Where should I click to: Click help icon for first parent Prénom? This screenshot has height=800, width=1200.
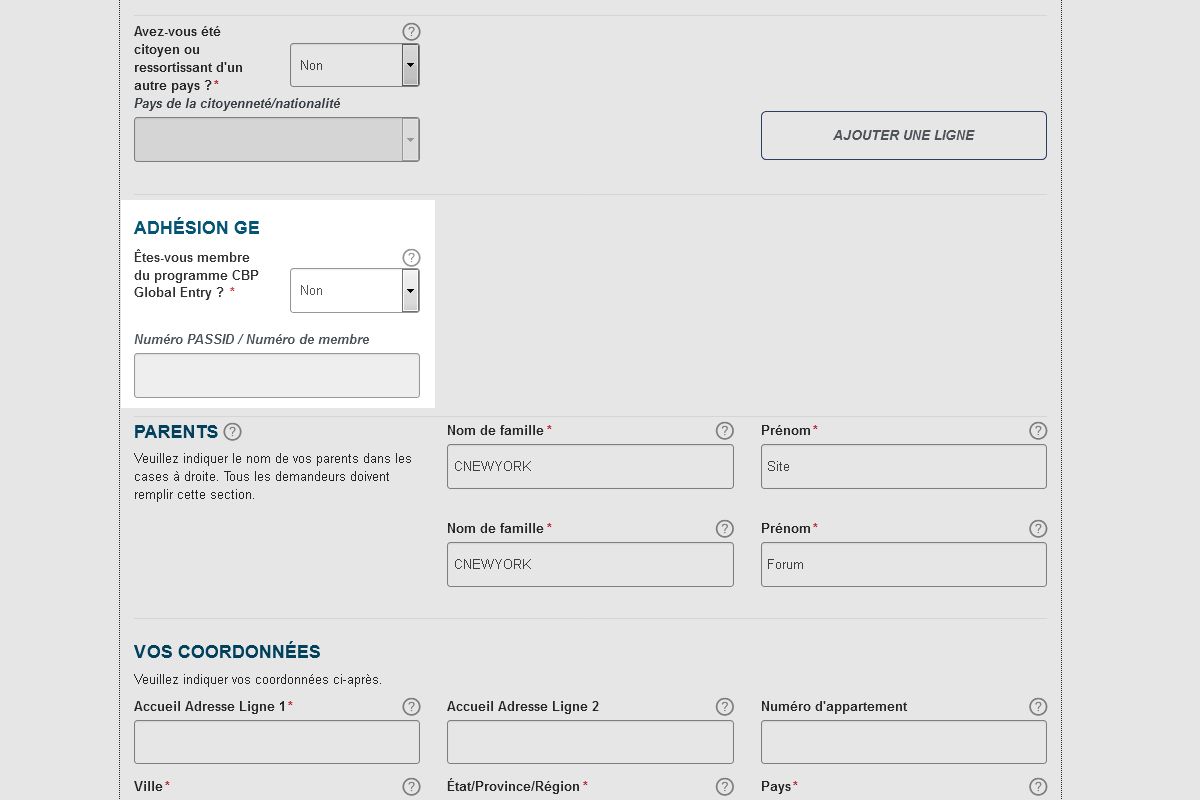pos(1038,431)
